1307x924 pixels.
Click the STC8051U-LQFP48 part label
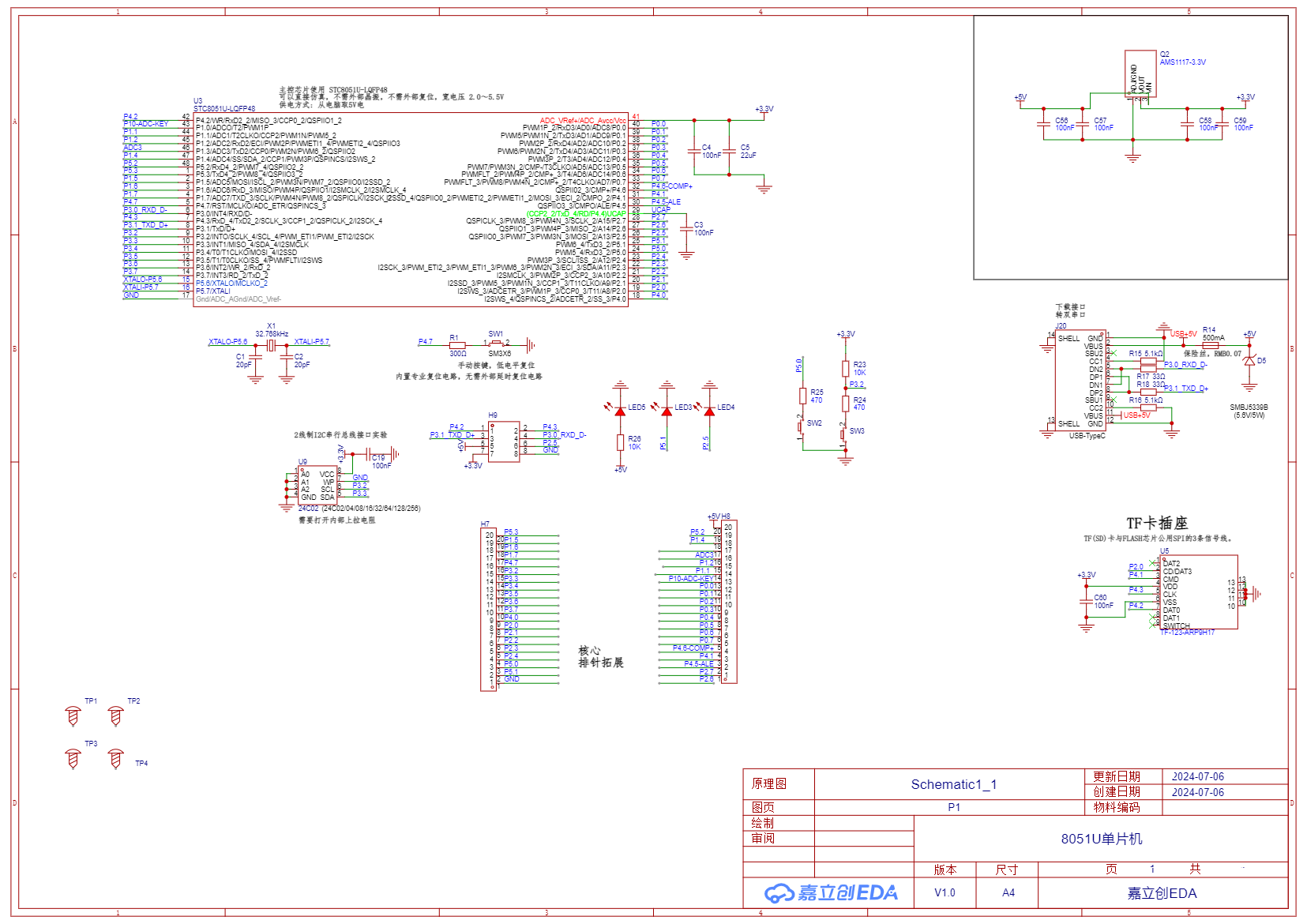pyautogui.click(x=224, y=109)
